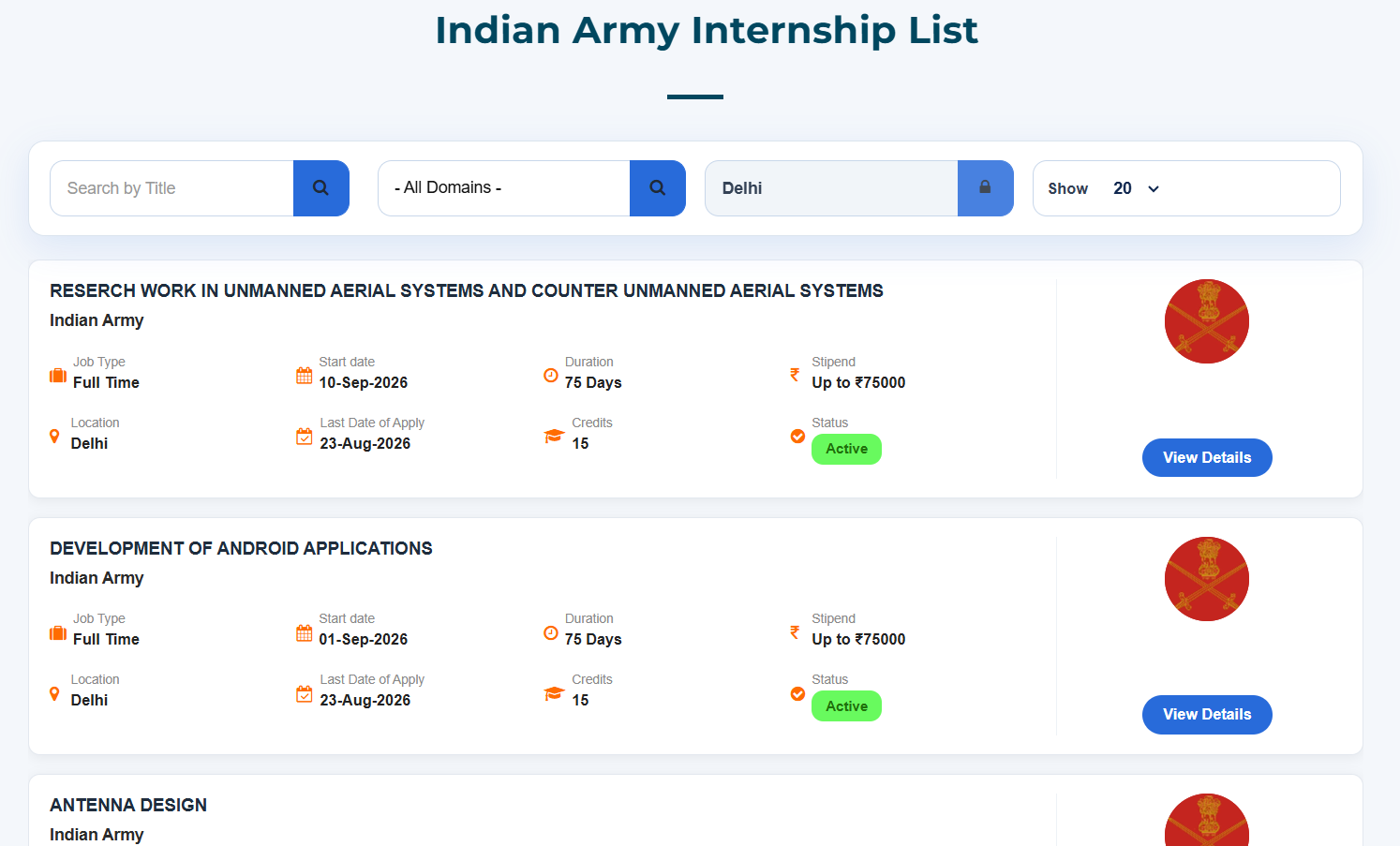Click Indian Army emblem in Antenna Design card

click(1207, 821)
